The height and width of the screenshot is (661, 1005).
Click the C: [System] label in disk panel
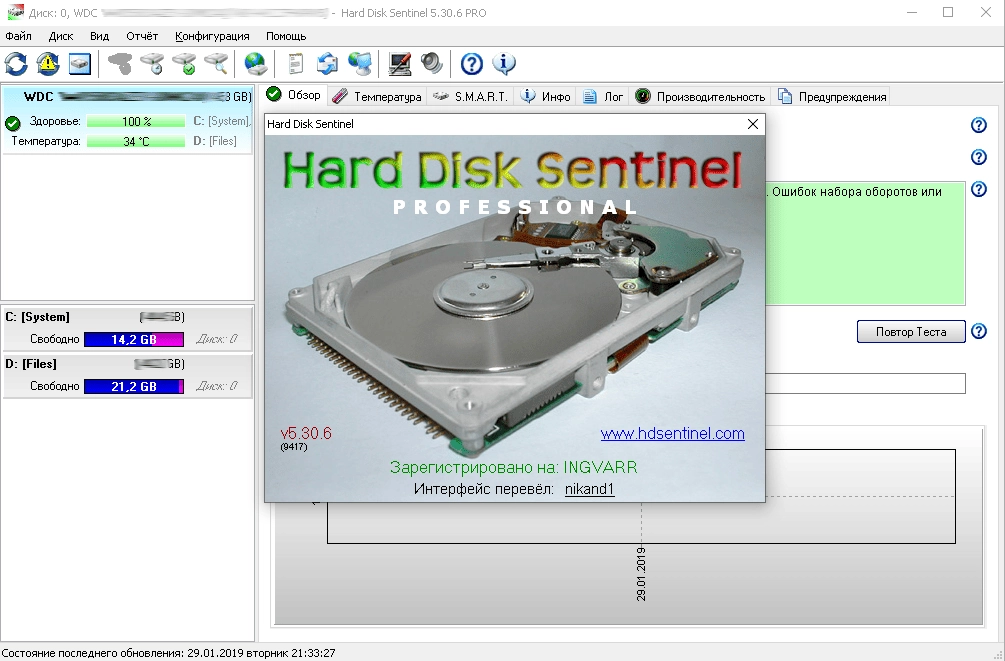pyautogui.click(x=222, y=121)
